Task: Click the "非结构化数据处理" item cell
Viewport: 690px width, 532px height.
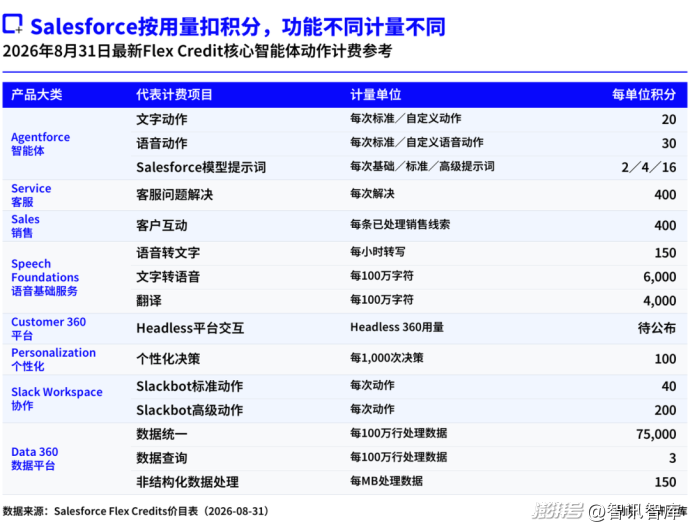Action: [187, 482]
